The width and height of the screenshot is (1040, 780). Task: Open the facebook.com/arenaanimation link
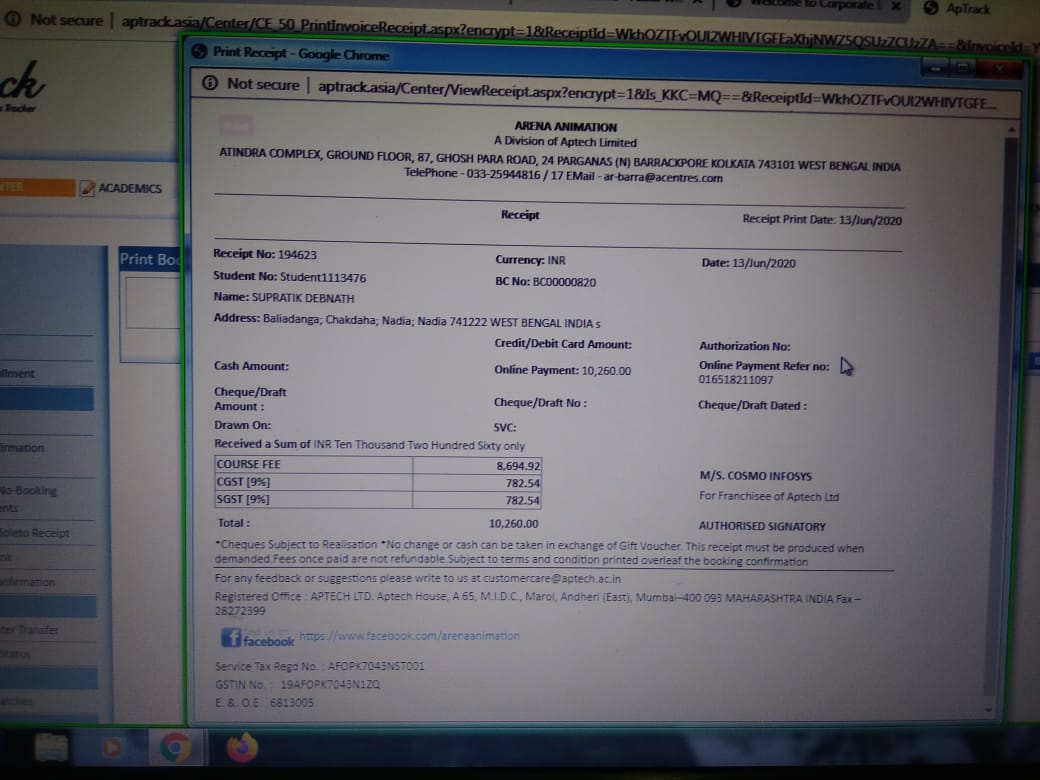[x=409, y=635]
